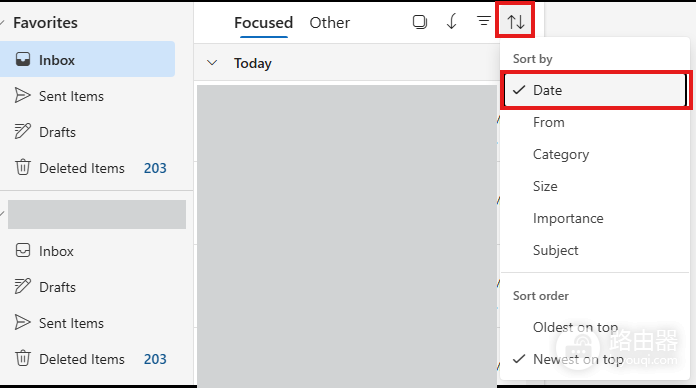The image size is (696, 388).
Task: Collapse the Favorites section
Action: click(x=2, y=22)
